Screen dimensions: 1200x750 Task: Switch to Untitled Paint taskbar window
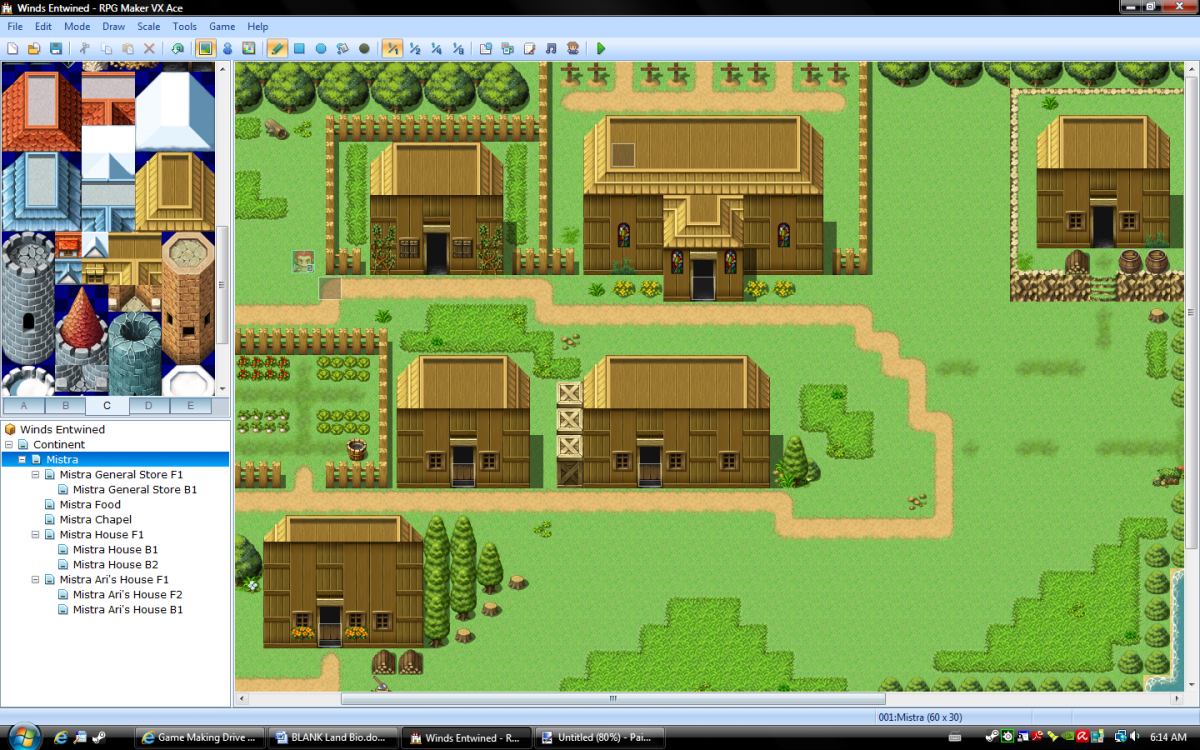click(600, 738)
